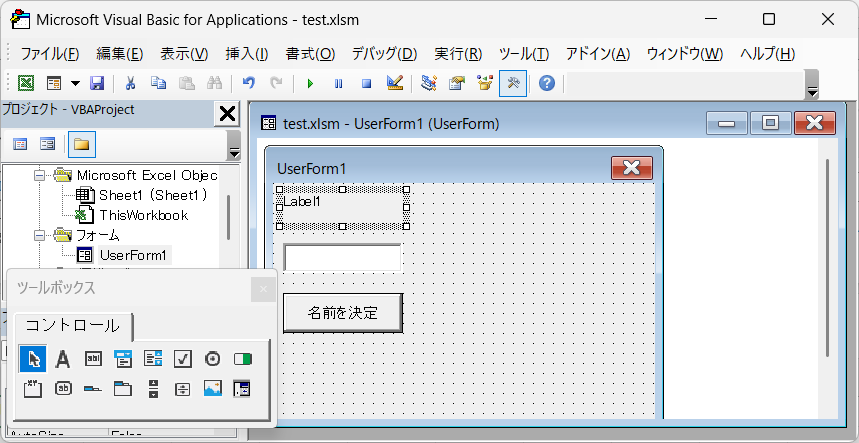Click the Undo arrow icon
This screenshot has width=859, height=443.
point(249,83)
